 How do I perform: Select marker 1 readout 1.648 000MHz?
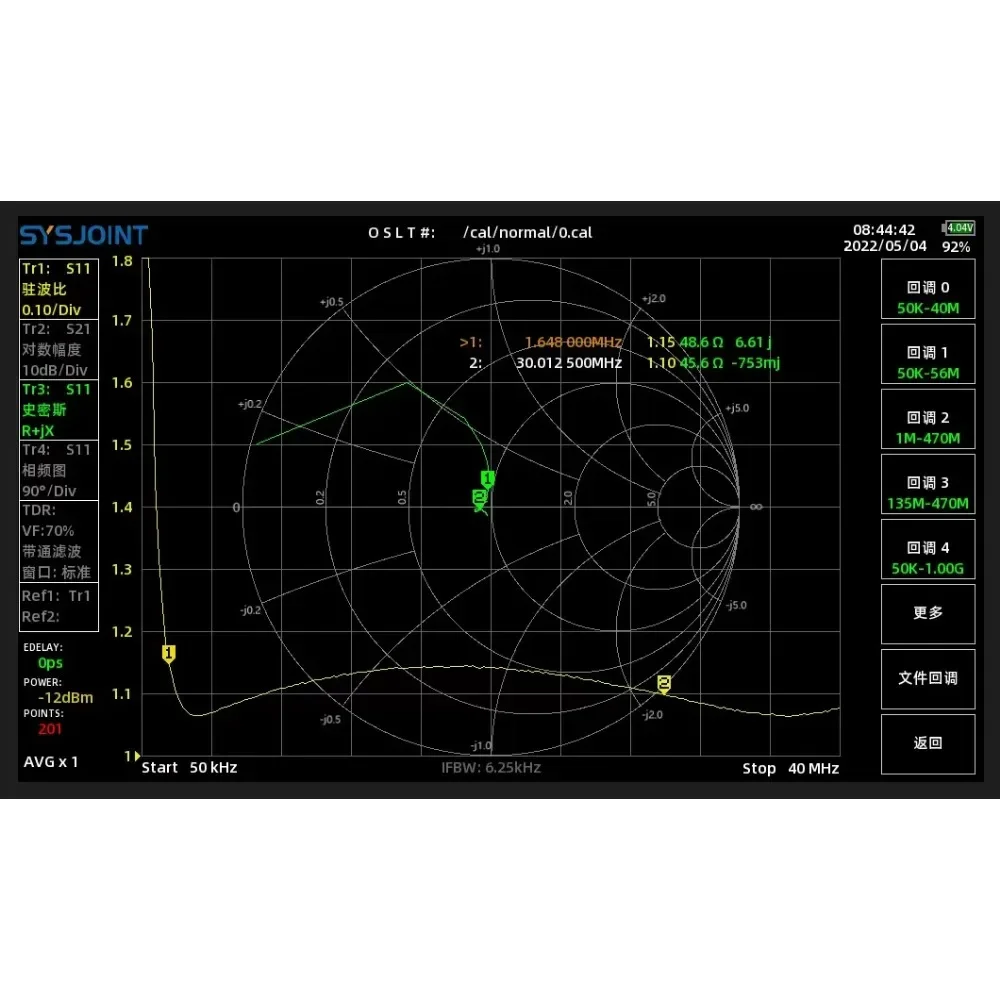[x=573, y=342]
